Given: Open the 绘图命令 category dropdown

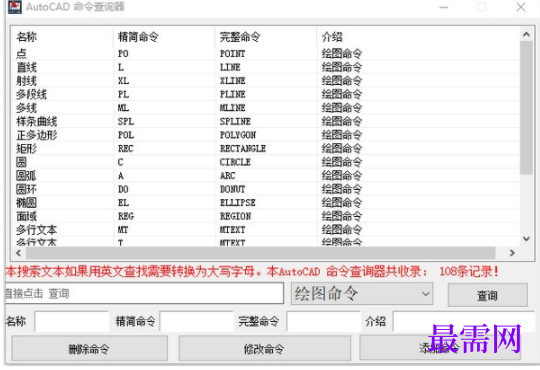Looking at the screenshot, I should click(x=362, y=294).
